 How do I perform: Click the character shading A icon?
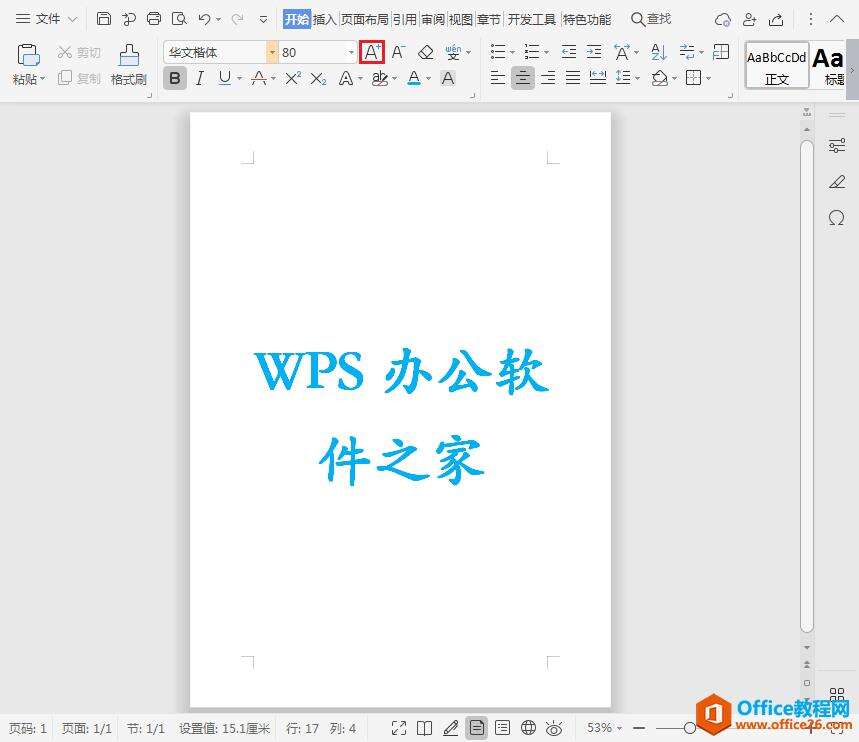point(448,78)
